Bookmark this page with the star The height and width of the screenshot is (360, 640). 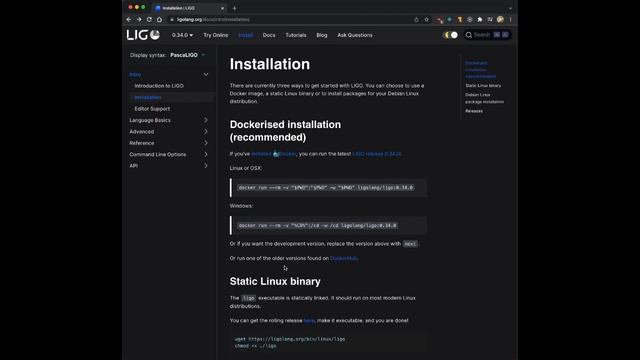click(427, 20)
